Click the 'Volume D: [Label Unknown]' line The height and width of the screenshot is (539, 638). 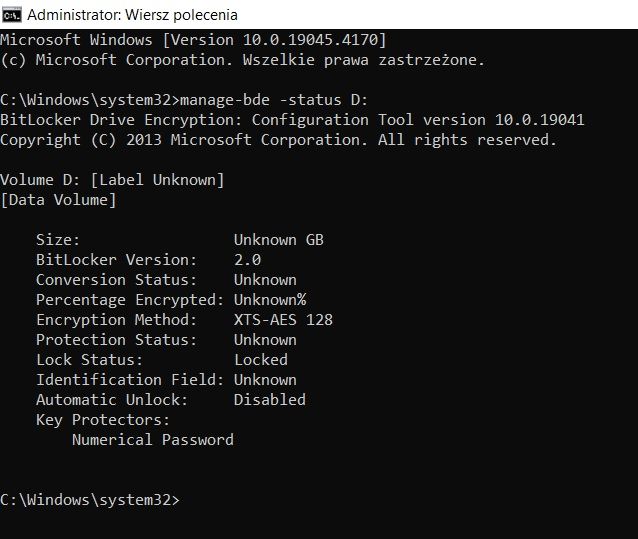[x=112, y=180]
